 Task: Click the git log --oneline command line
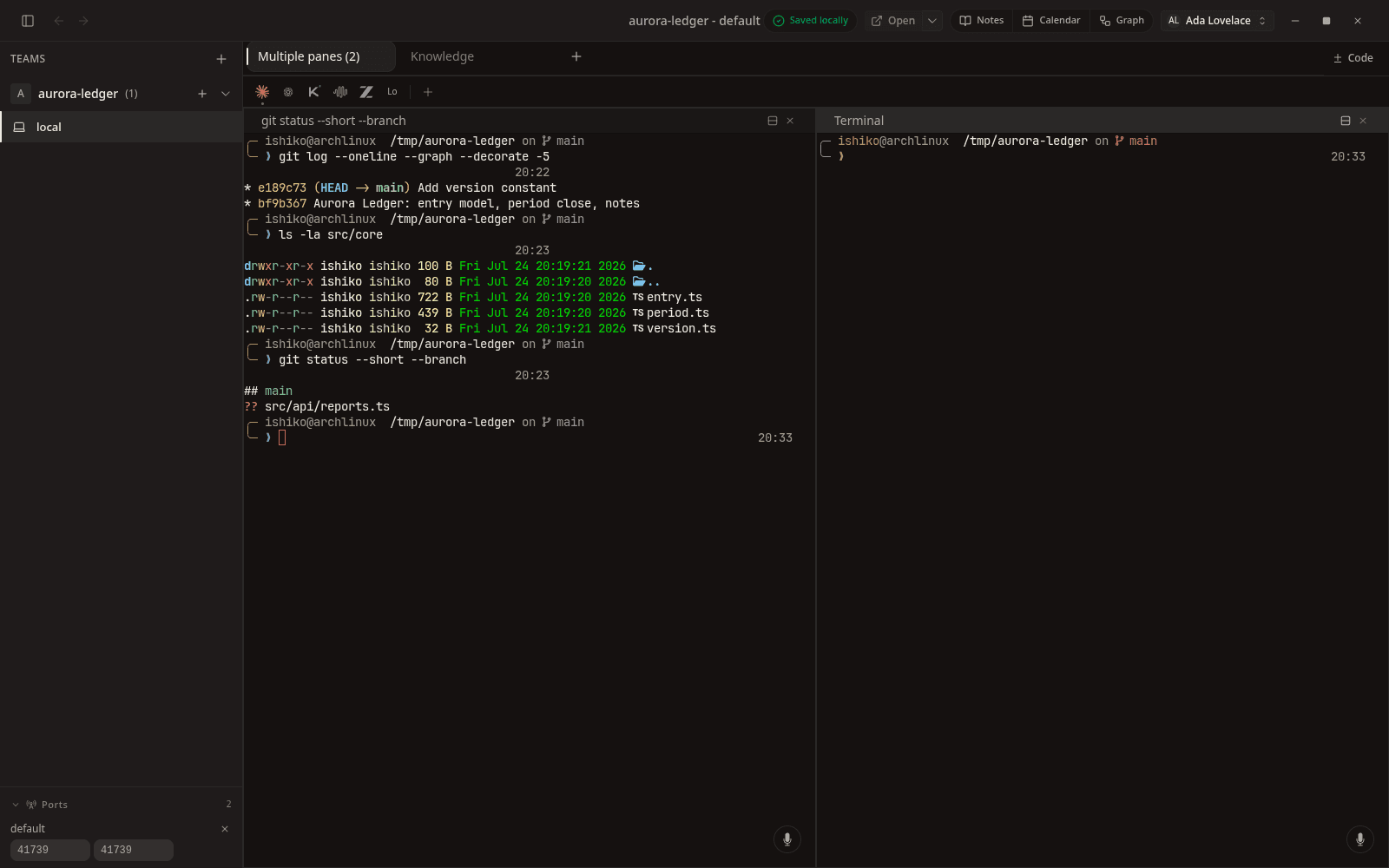tap(414, 157)
